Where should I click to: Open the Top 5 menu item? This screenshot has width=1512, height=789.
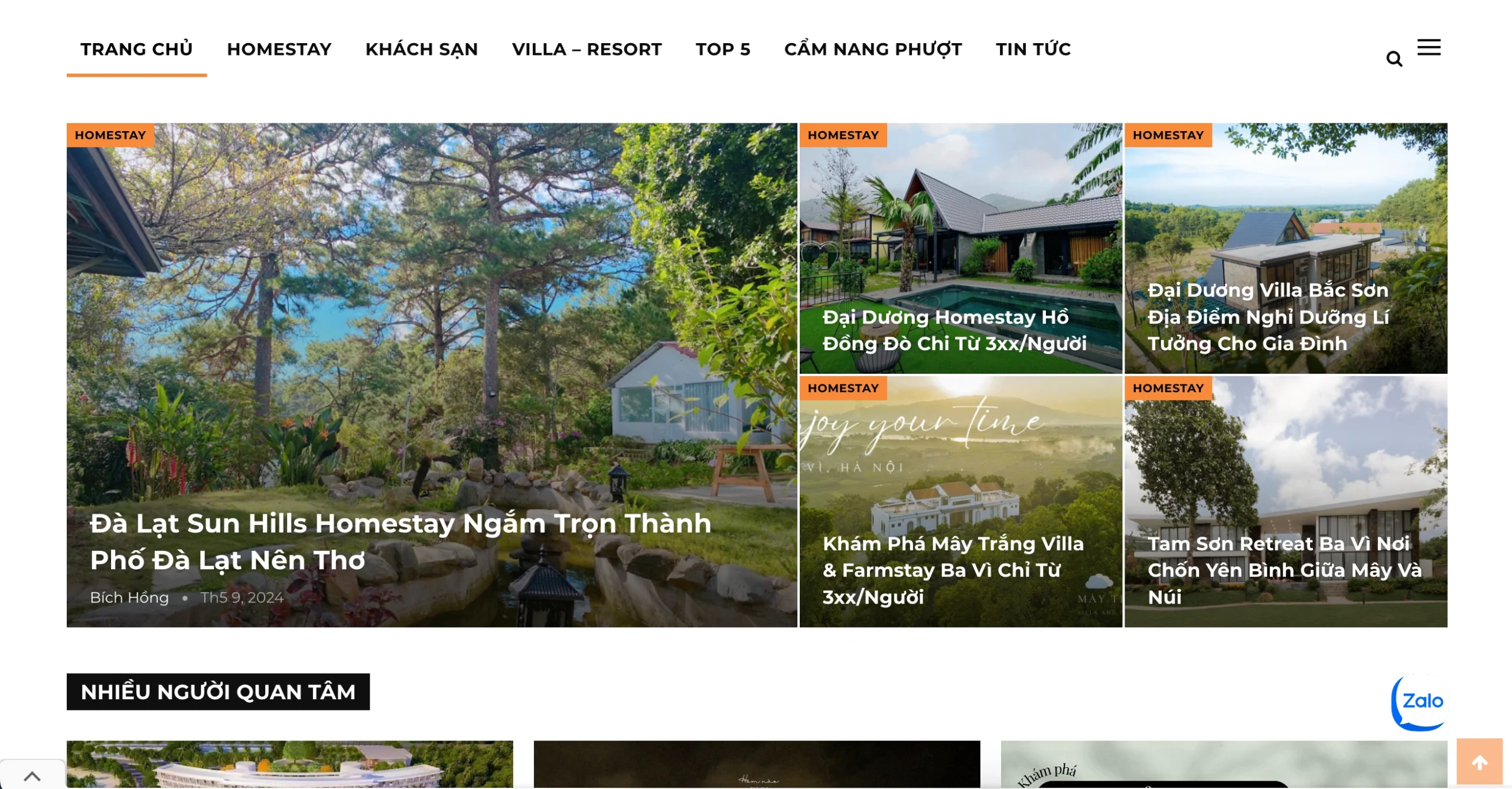pyautogui.click(x=722, y=49)
